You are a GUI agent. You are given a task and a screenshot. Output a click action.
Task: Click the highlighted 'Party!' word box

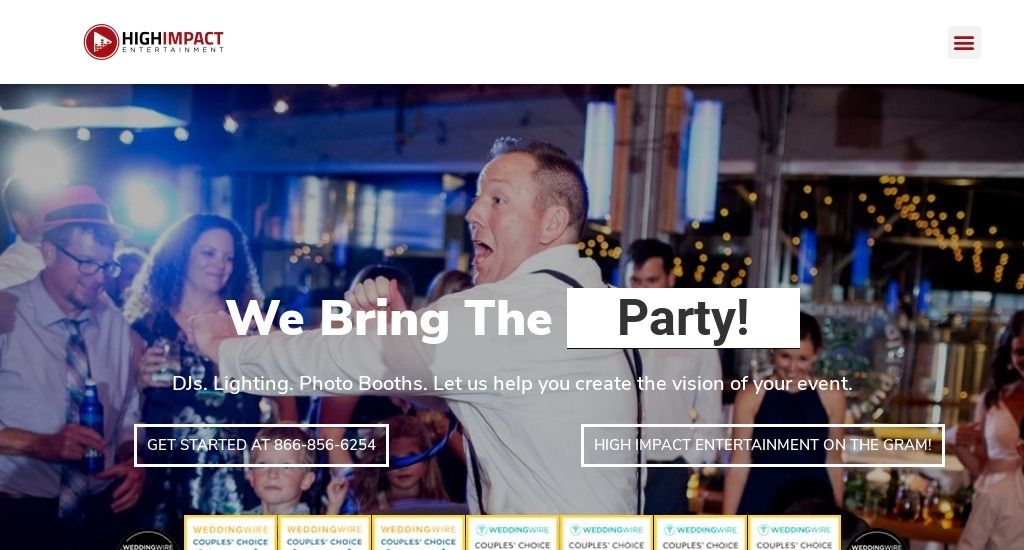pyautogui.click(x=683, y=318)
